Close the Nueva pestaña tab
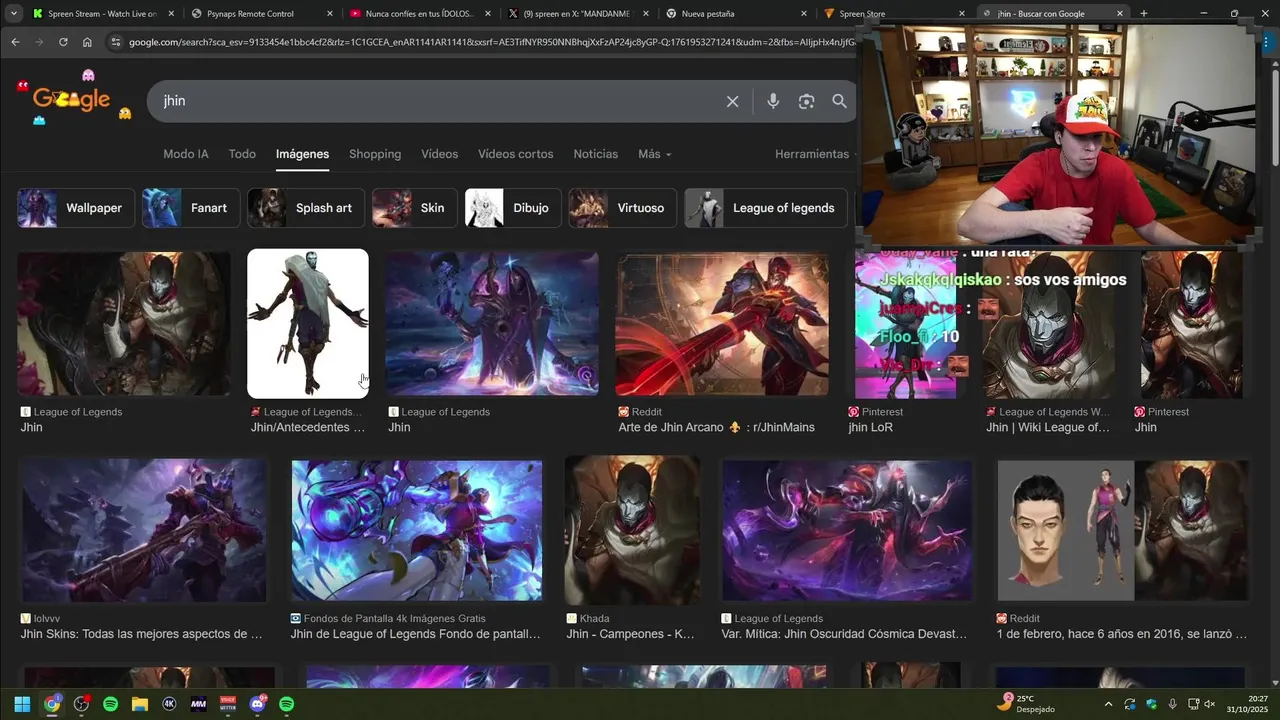The width and height of the screenshot is (1280, 720). (x=804, y=14)
